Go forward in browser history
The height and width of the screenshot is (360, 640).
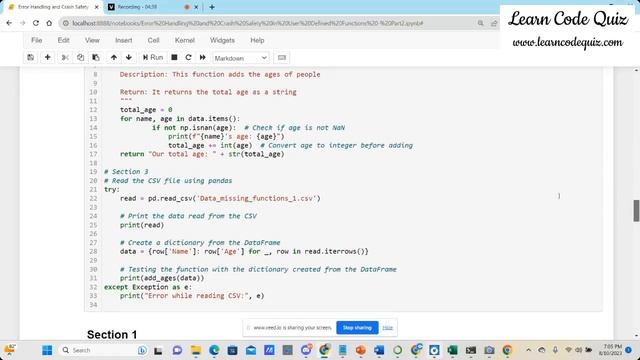(22, 23)
